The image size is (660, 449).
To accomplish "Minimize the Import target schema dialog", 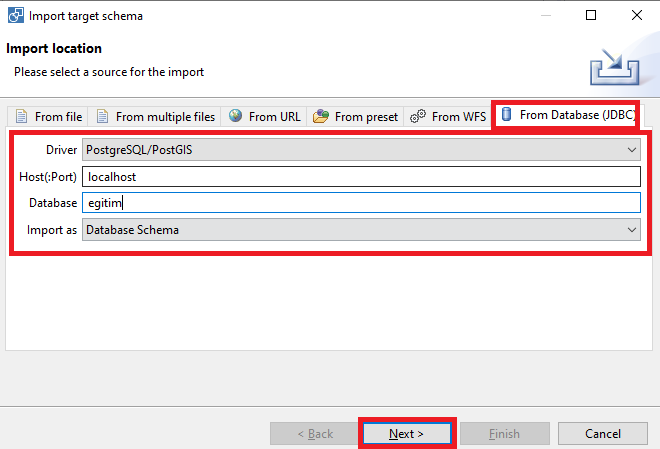I will point(546,16).
